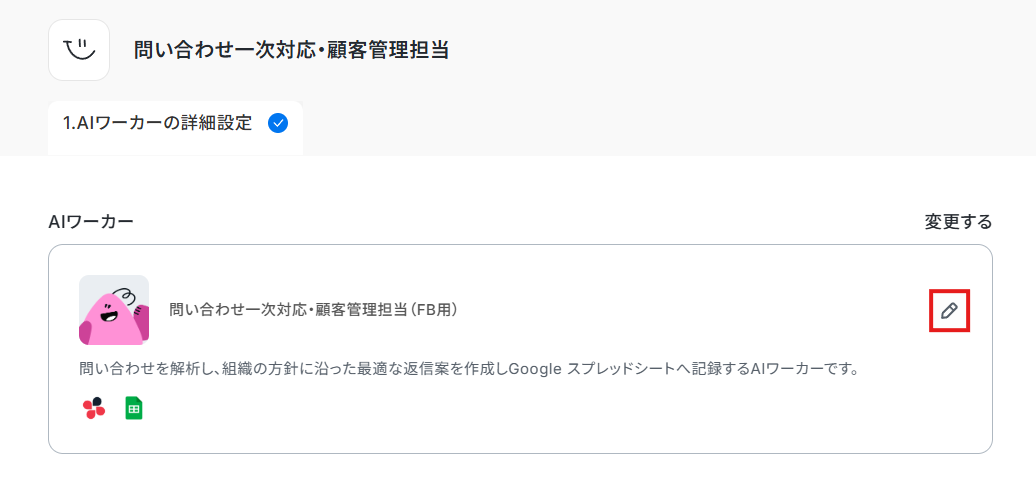Click the smiley face logo icon
The image size is (1036, 490).
79,50
